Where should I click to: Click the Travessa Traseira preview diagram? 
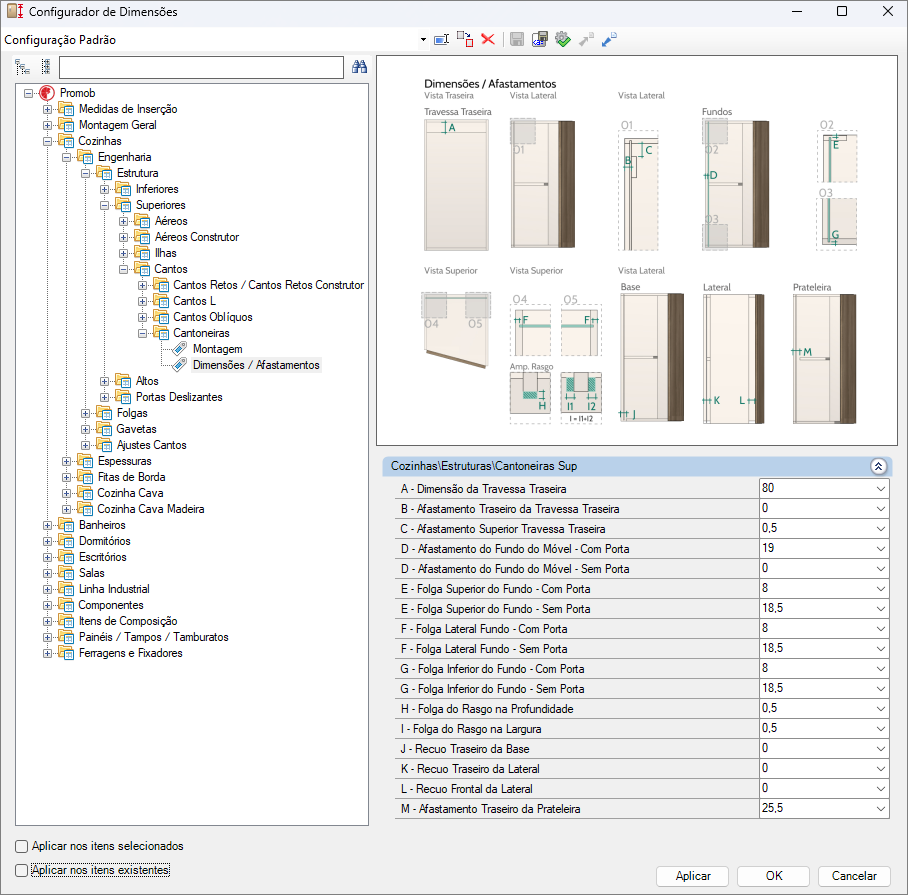(x=456, y=185)
